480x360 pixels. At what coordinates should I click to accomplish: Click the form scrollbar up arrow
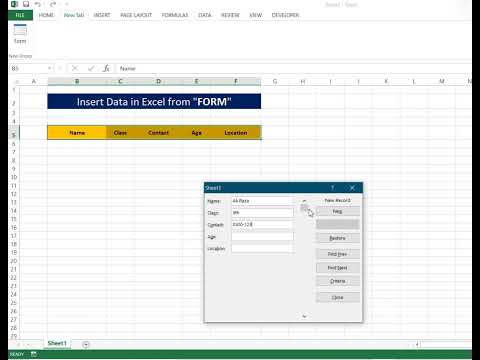click(304, 201)
